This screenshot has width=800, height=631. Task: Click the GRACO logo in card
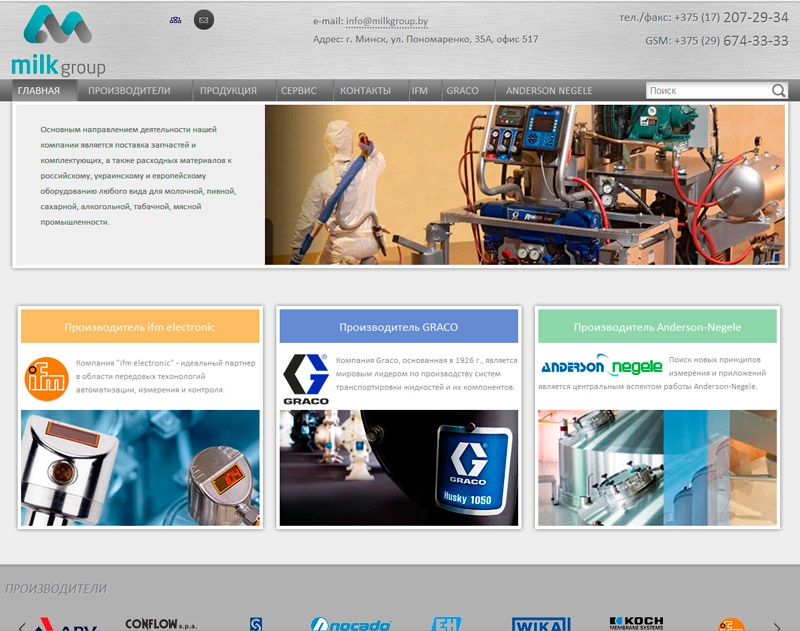click(x=306, y=379)
